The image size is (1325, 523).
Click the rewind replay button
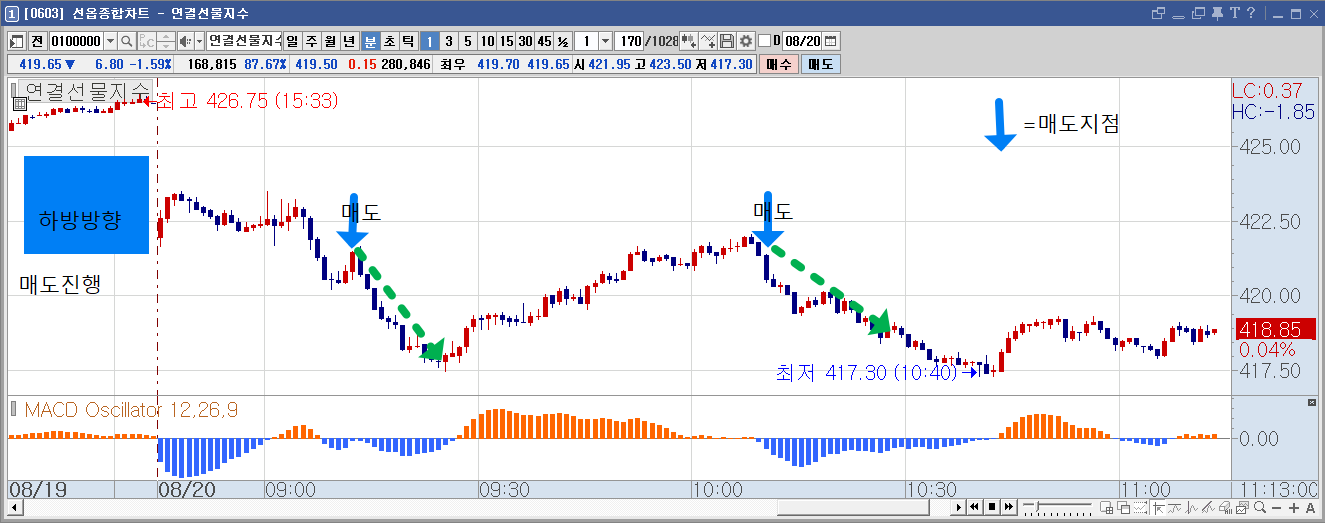(974, 507)
